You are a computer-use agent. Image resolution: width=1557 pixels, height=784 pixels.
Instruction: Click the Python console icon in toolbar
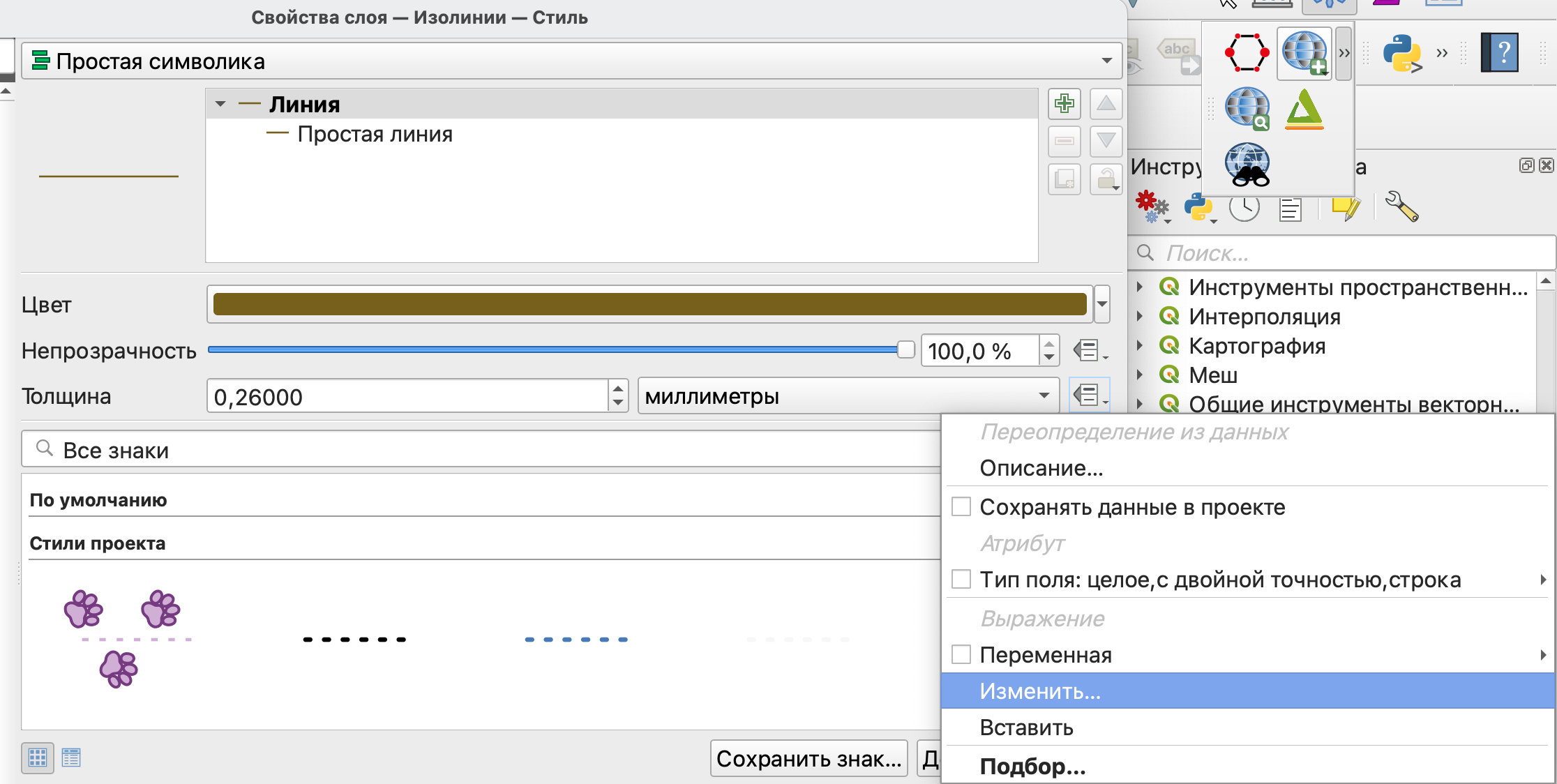pos(1401,53)
